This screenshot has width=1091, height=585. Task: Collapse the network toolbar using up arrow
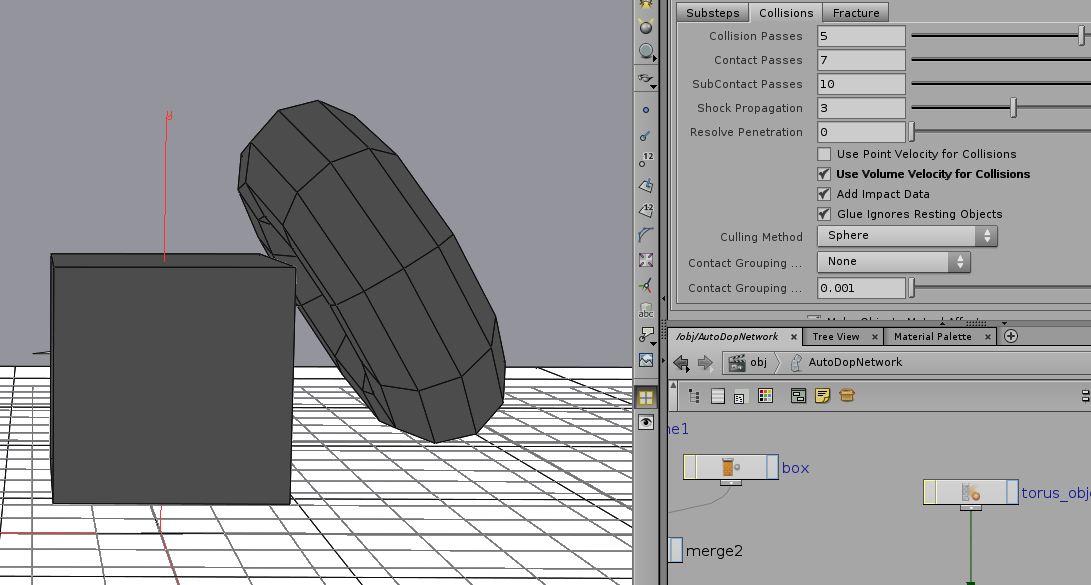[x=673, y=385]
